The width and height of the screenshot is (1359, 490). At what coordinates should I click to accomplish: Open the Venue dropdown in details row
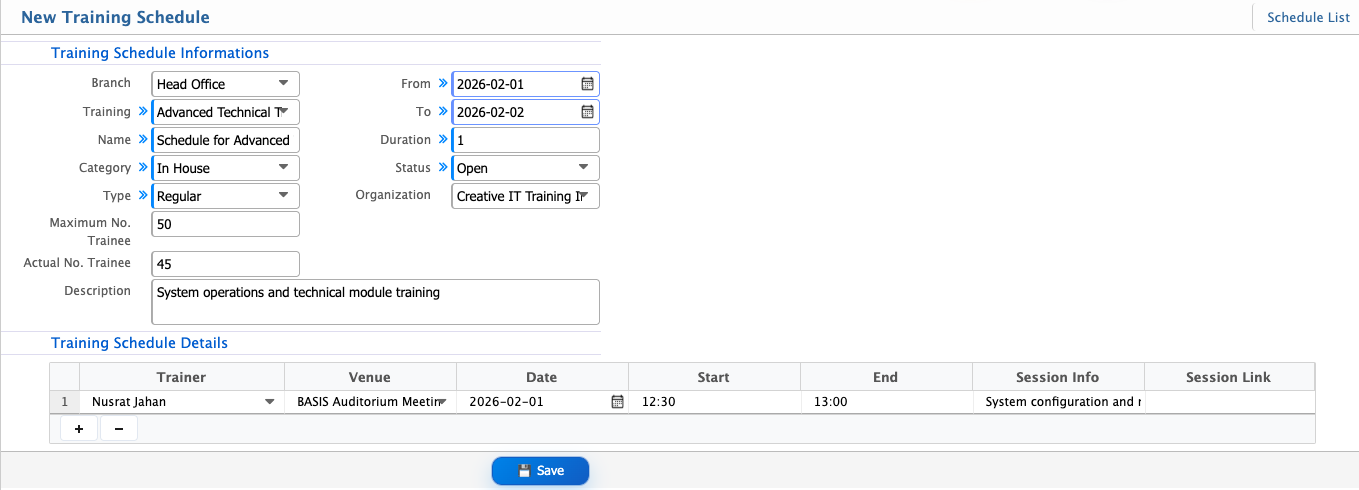pos(441,402)
